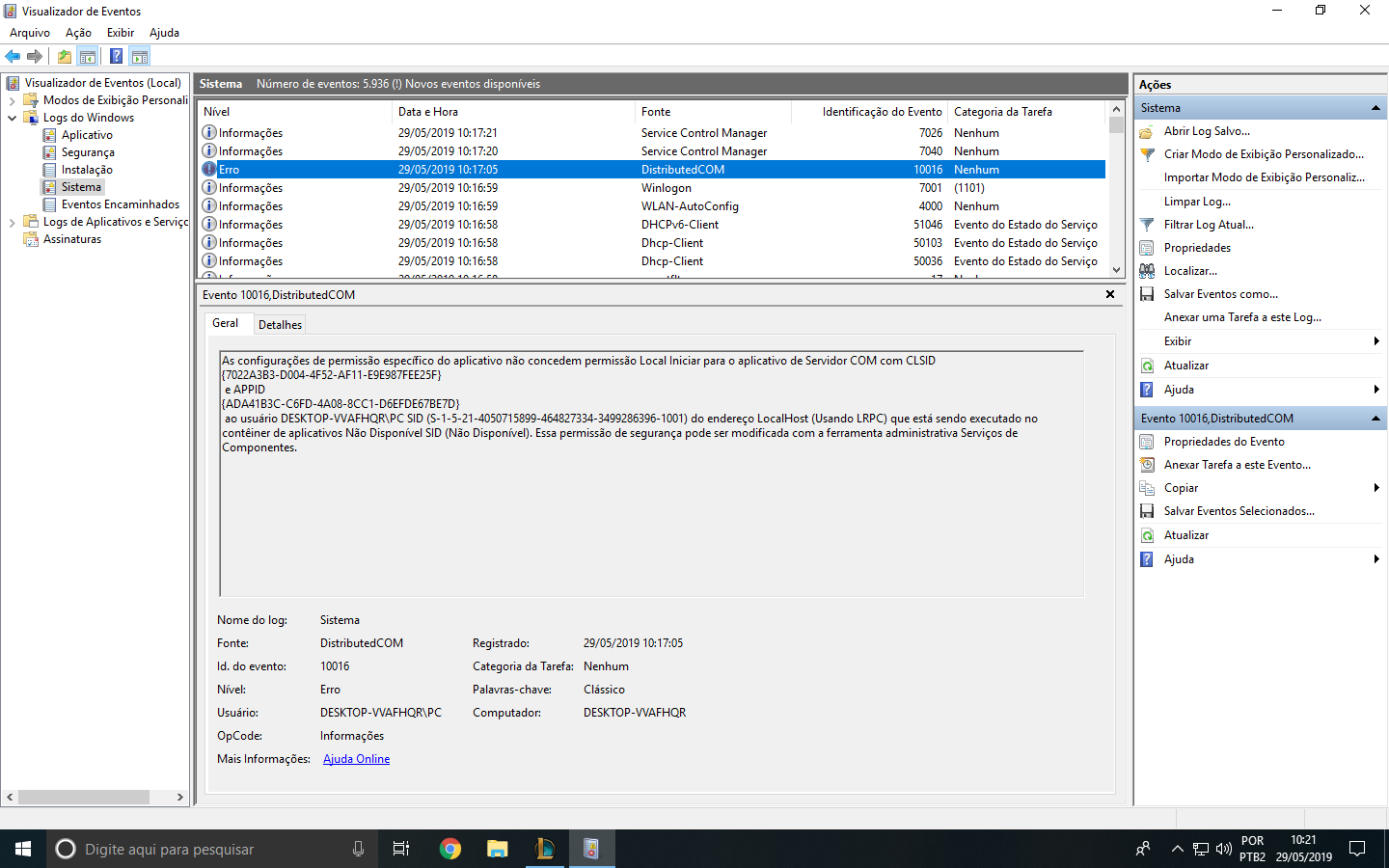Click the Up one level toolbar icon
This screenshot has width=1389, height=868.
(x=64, y=56)
